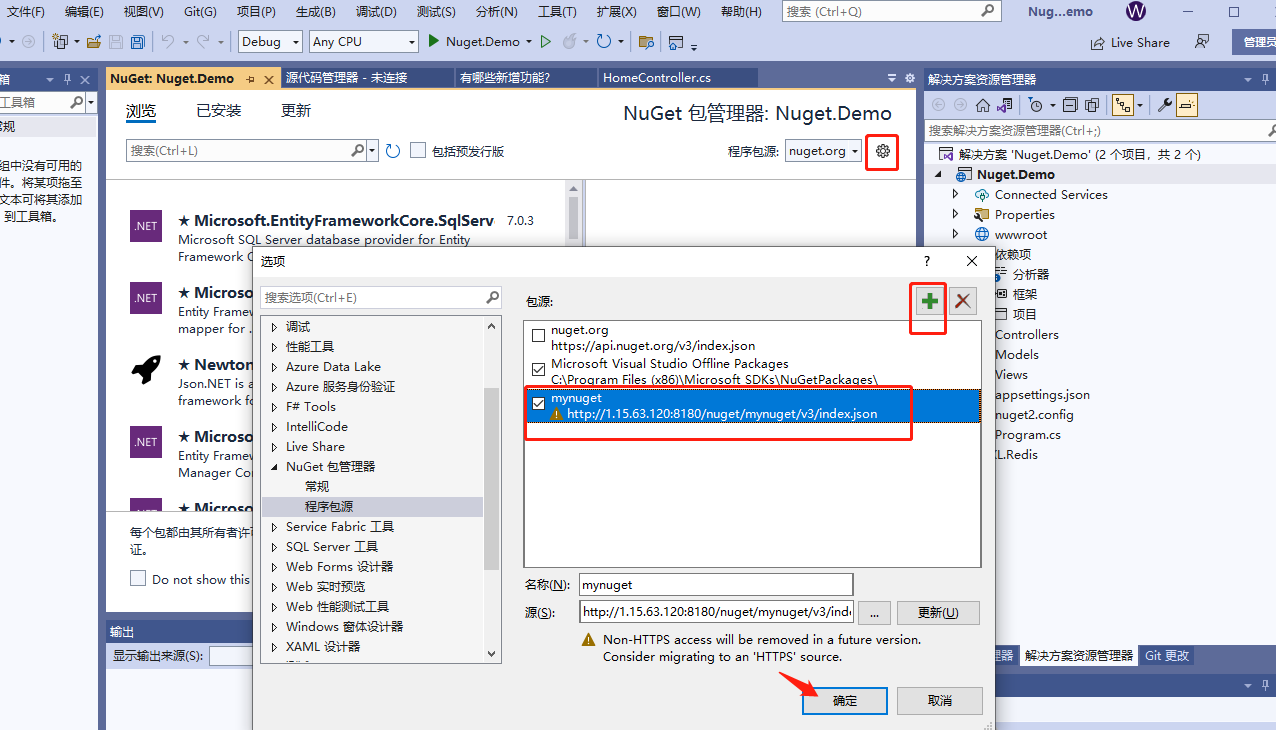The width and height of the screenshot is (1276, 730).
Task: Click the Show All Files icon in Solution Explorer
Action: (1091, 105)
